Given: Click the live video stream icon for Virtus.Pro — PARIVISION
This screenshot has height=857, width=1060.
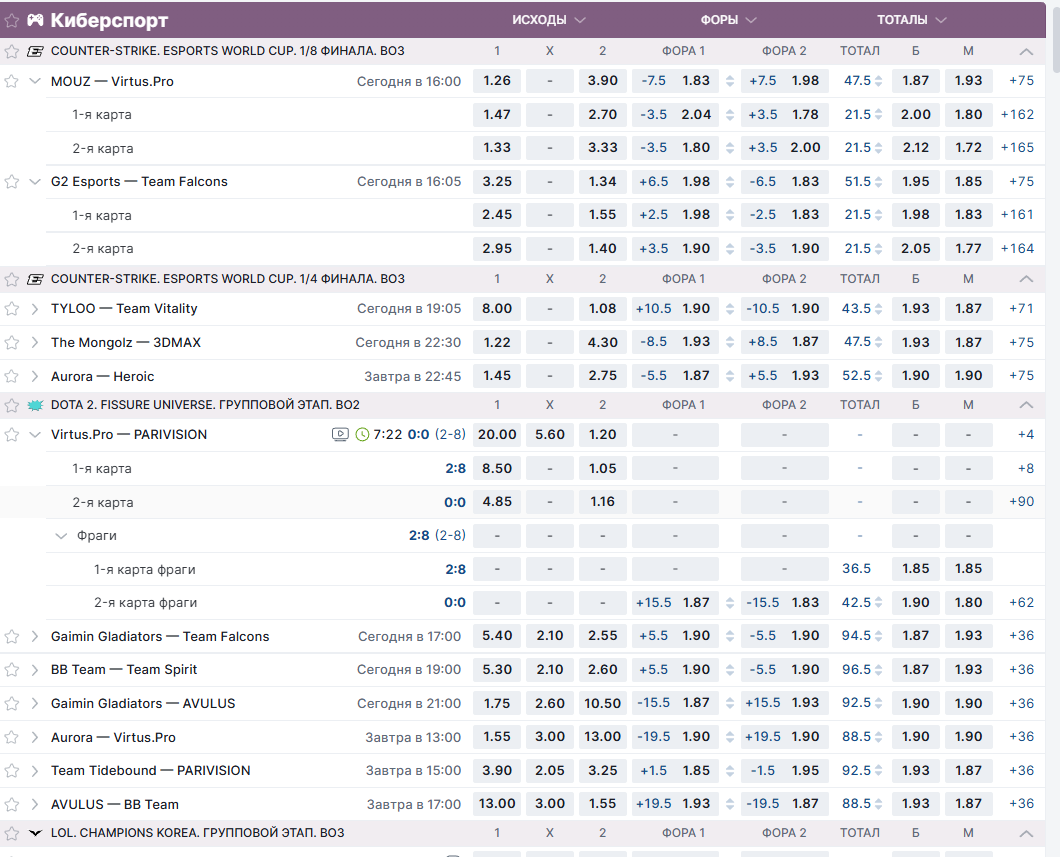Looking at the screenshot, I should (340, 435).
